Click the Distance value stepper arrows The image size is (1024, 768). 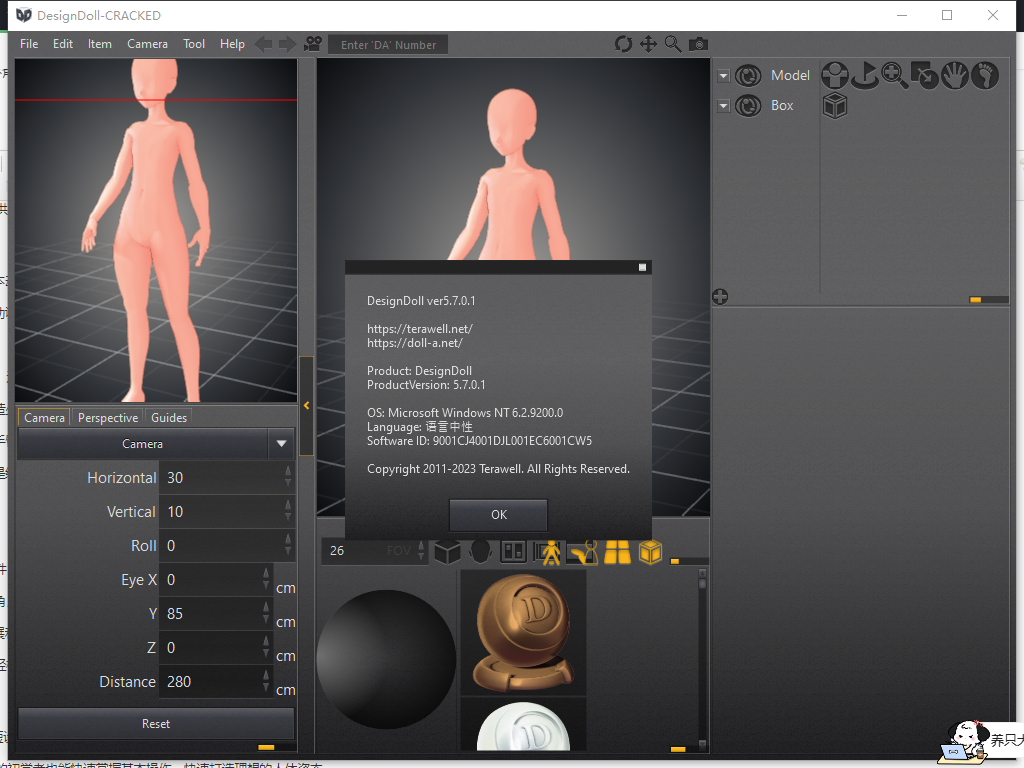click(266, 681)
